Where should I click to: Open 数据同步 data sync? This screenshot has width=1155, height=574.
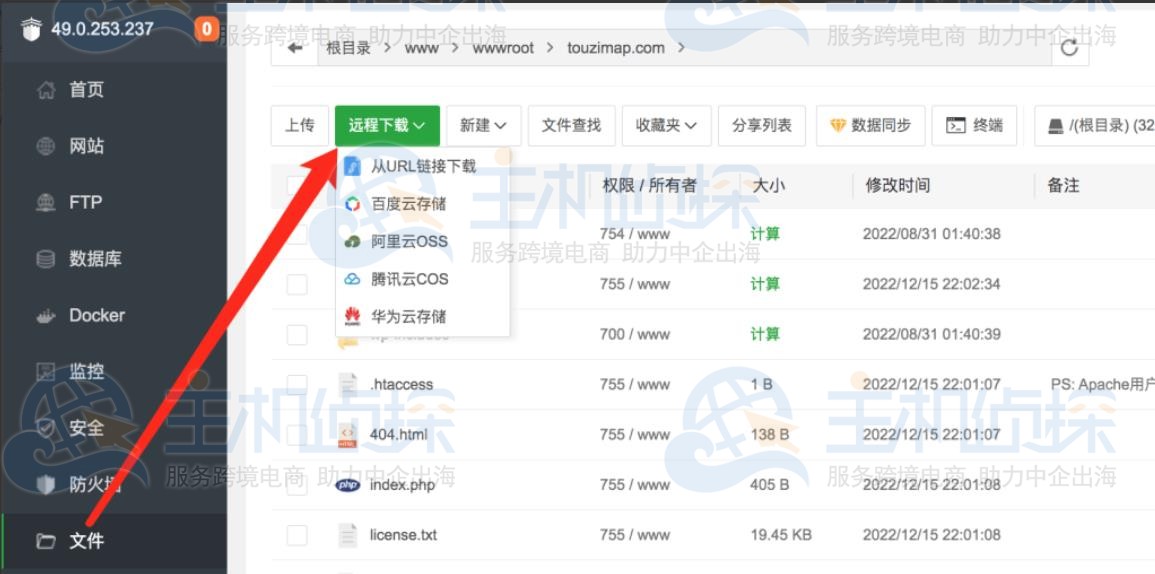(870, 125)
